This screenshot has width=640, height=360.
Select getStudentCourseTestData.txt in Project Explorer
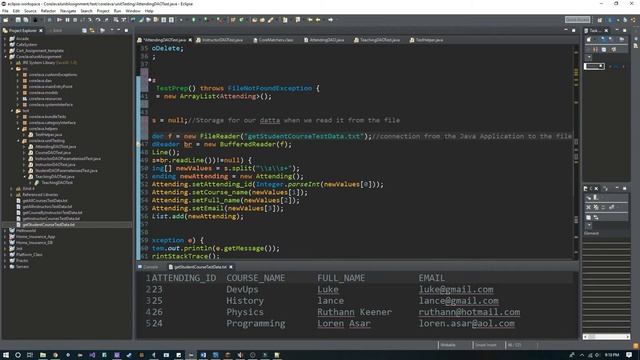pyautogui.click(x=49, y=224)
